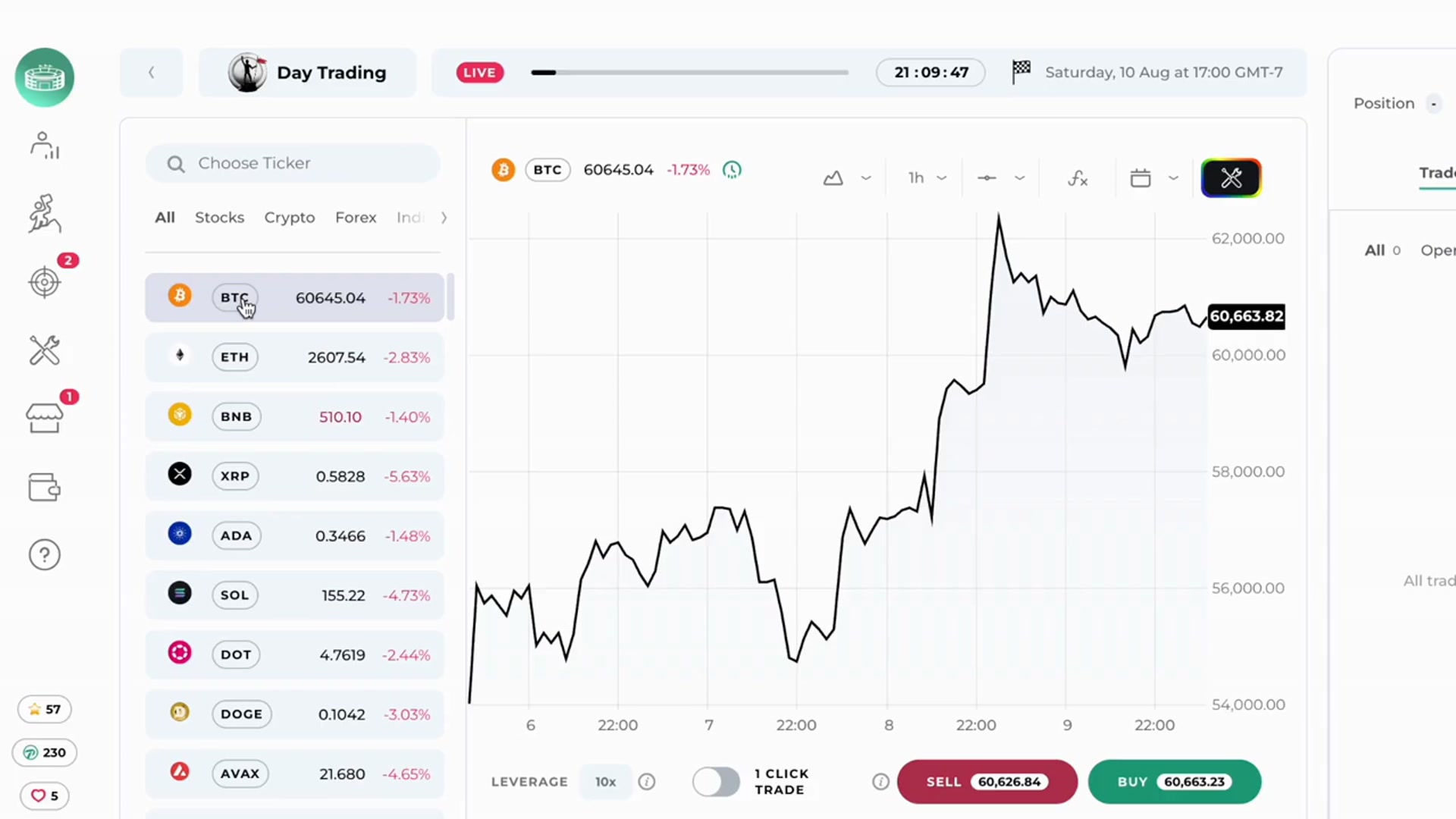Screen dimensions: 1456x819
Task: Toggle the LIVE indicator
Action: (x=479, y=72)
